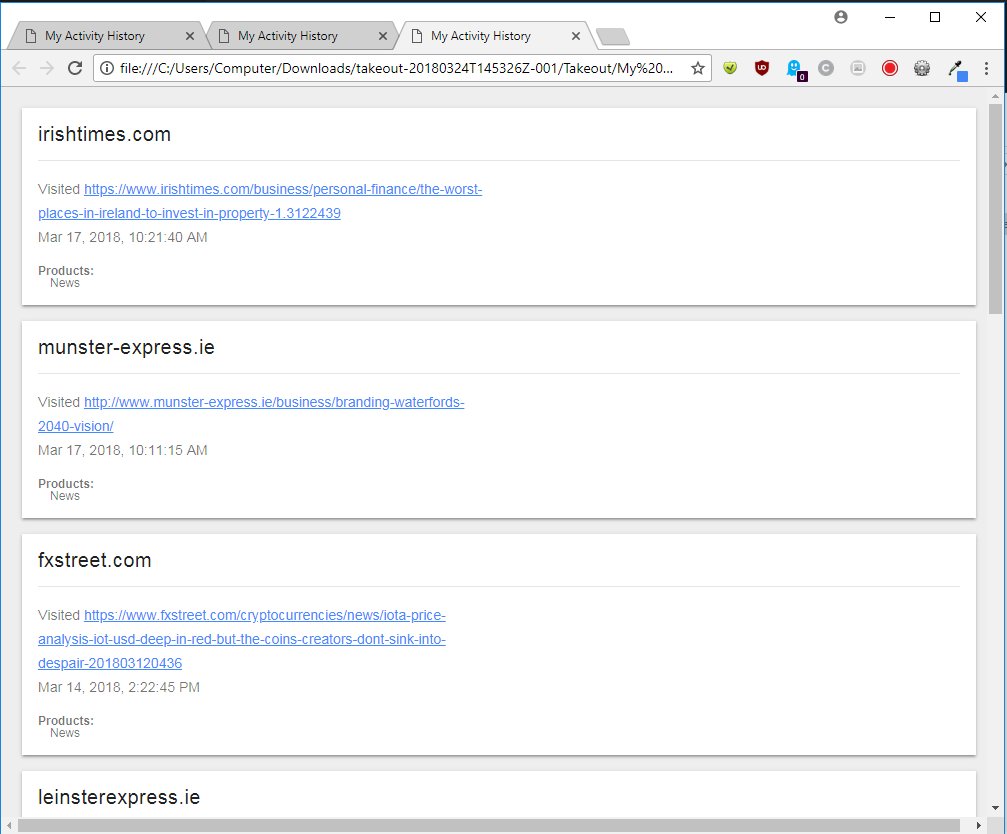Maximize the Chrome window
1007x834 pixels.
coord(935,17)
